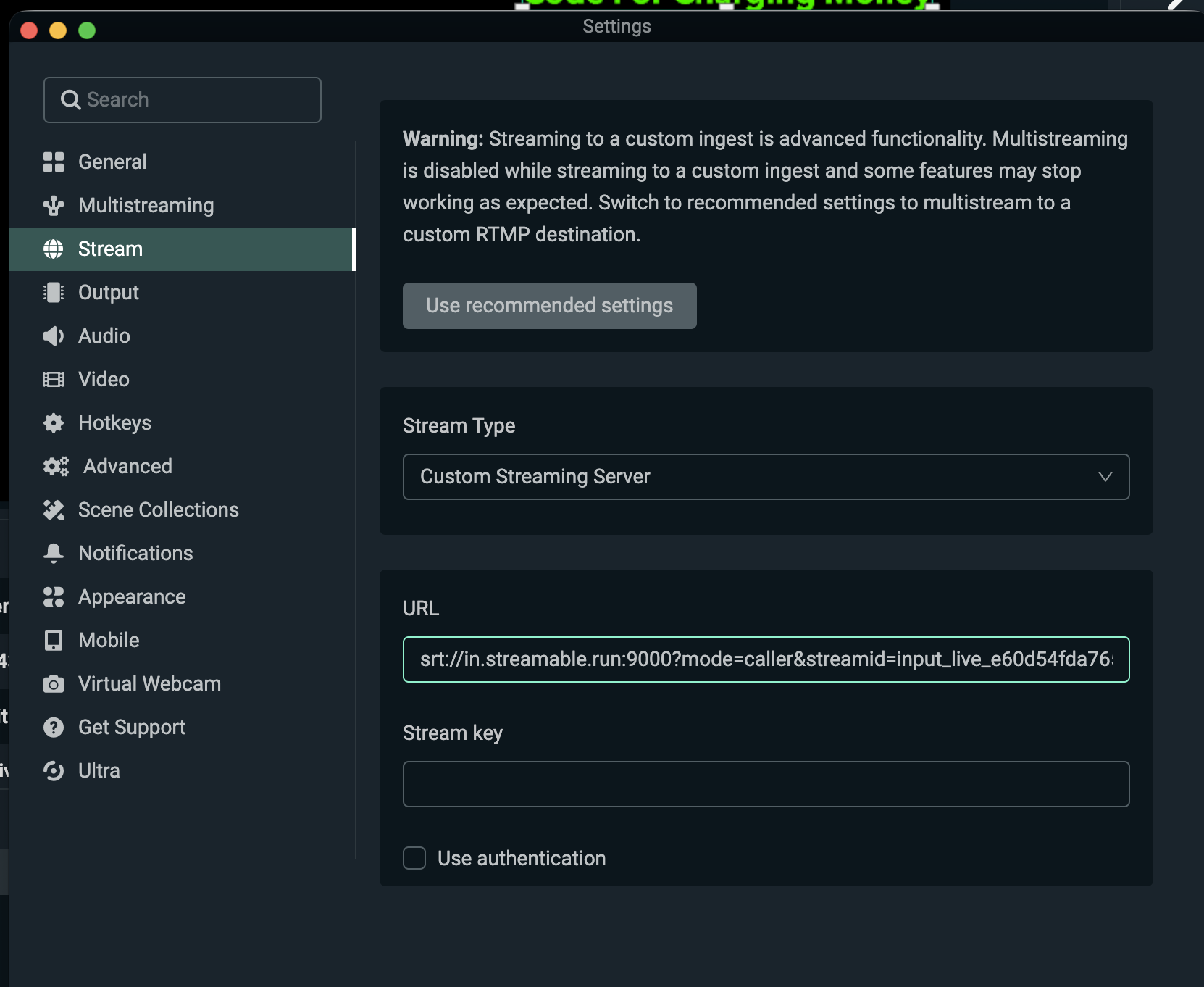
Task: Select the Stream settings tab
Action: pyautogui.click(x=183, y=249)
